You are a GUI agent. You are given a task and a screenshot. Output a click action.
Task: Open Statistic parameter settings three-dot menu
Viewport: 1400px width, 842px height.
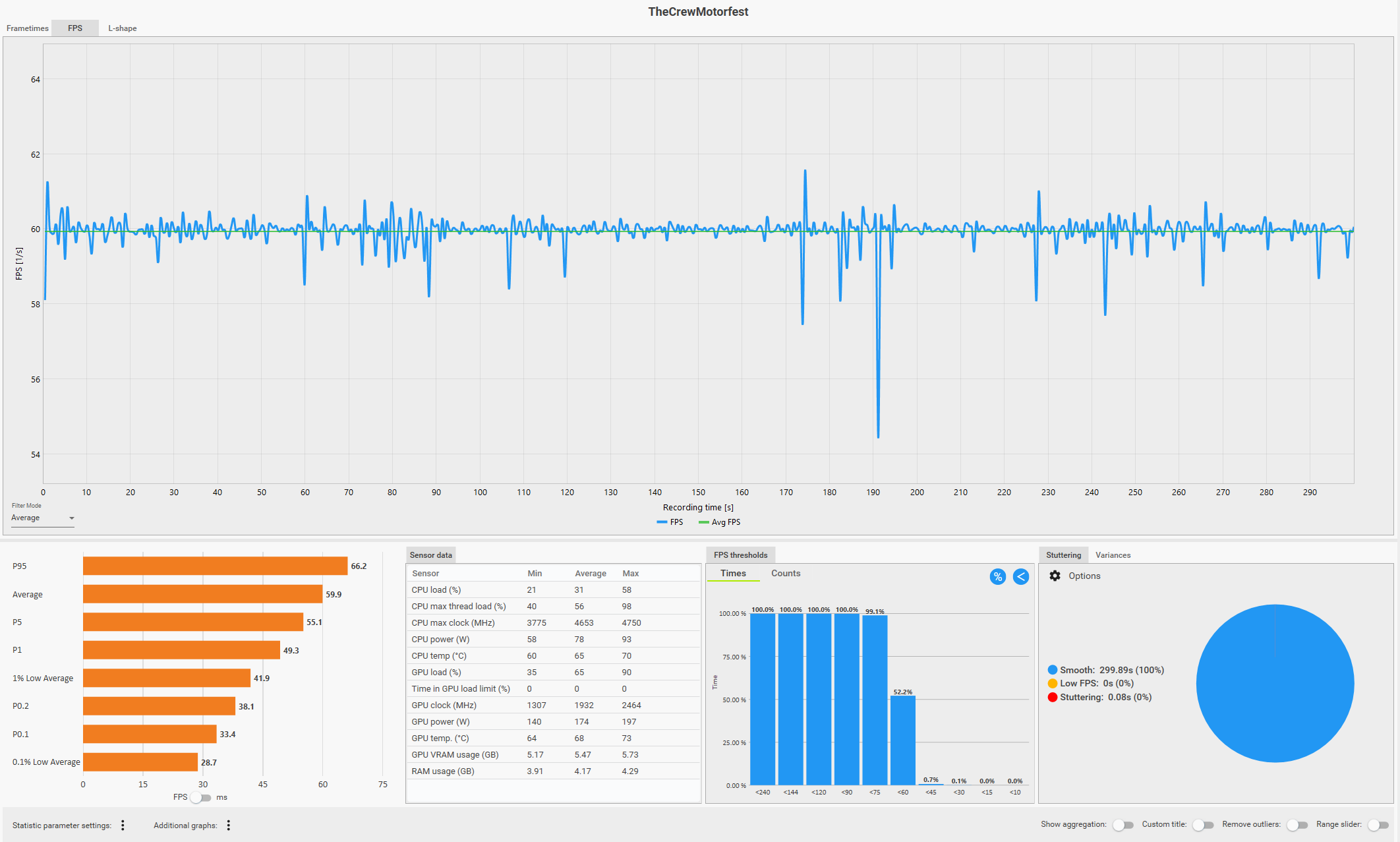(x=123, y=826)
